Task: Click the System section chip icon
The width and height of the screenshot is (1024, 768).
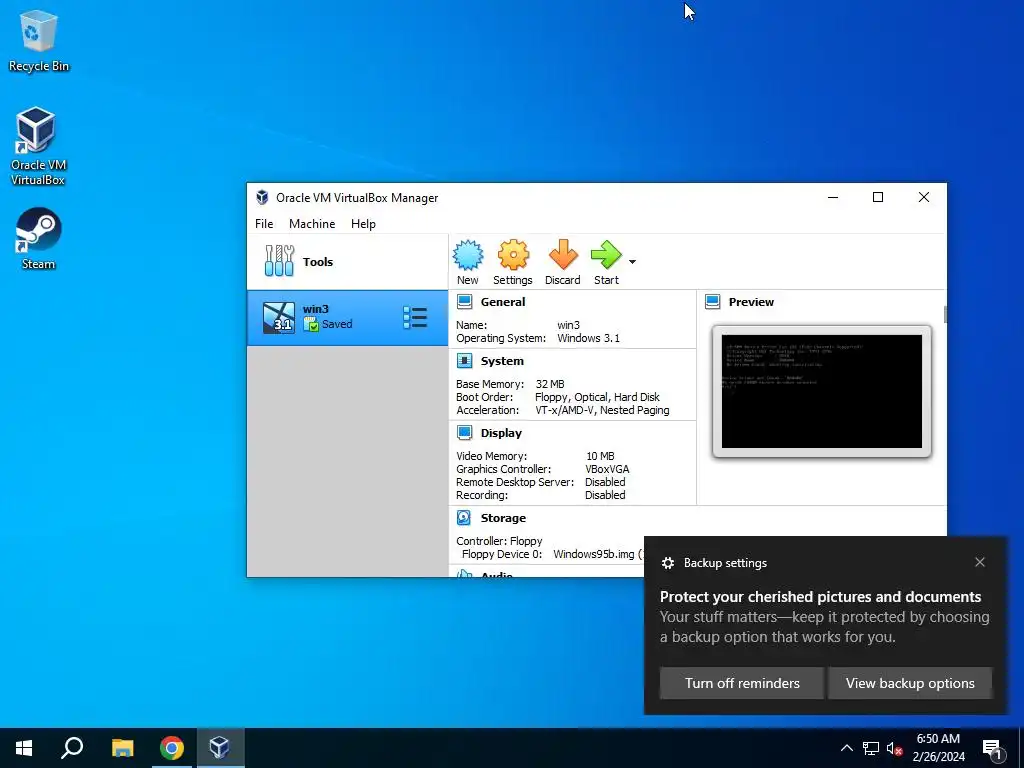Action: pyautogui.click(x=464, y=360)
